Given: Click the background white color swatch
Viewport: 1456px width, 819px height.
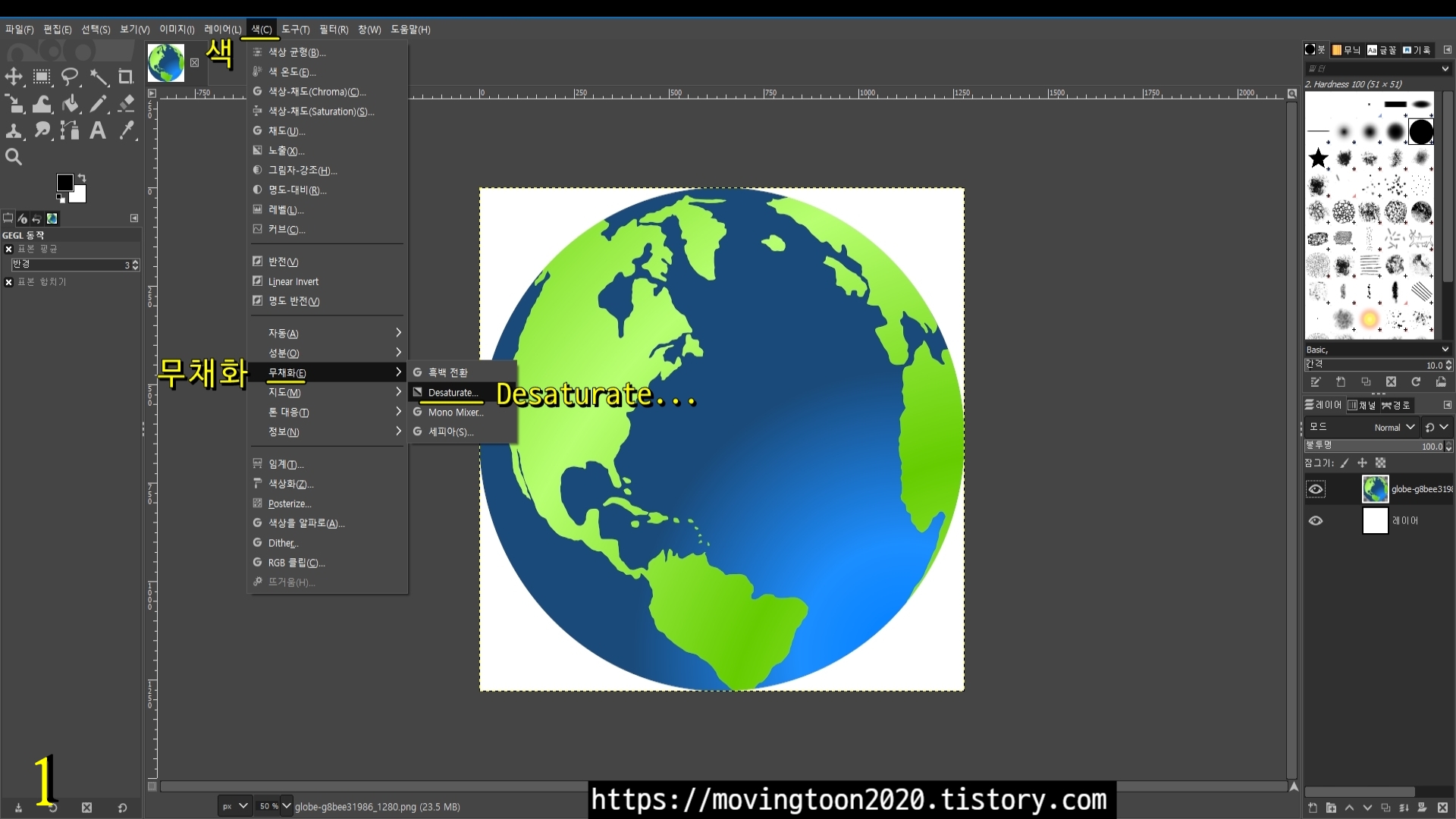Looking at the screenshot, I should pos(78,195).
